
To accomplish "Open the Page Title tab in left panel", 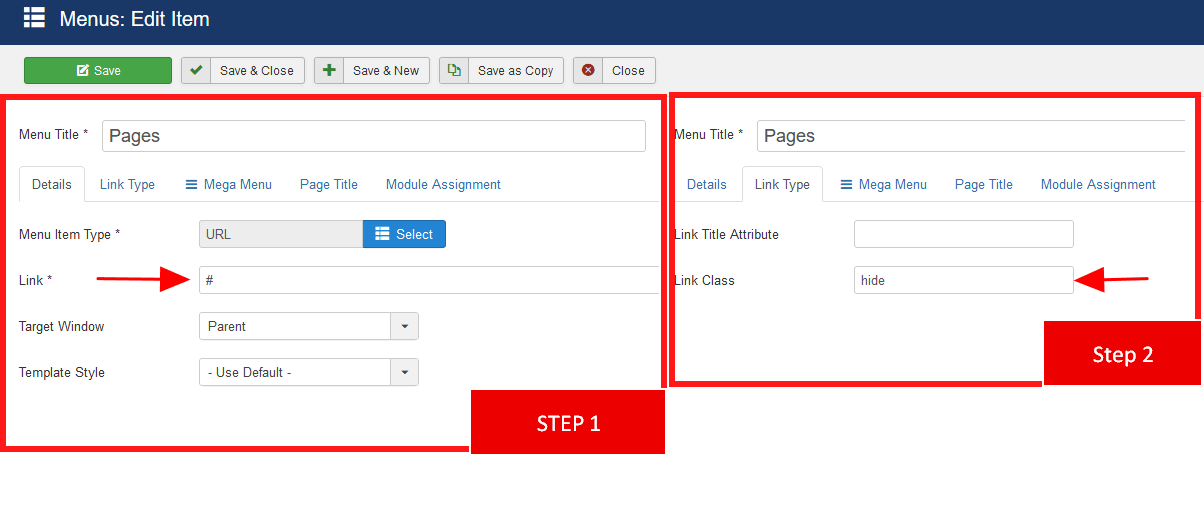I will tap(329, 184).
